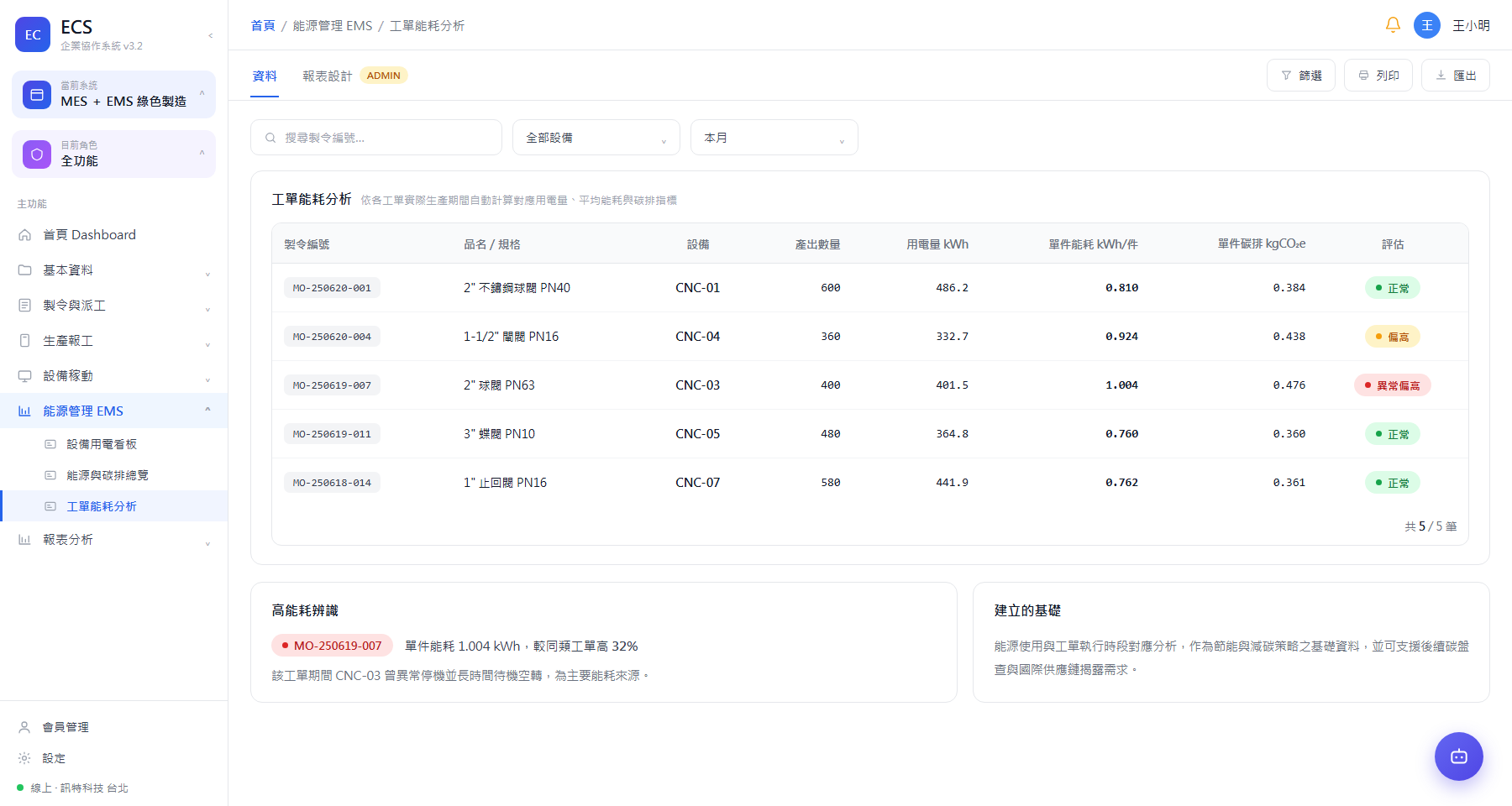Screen dimensions: 1512x806
Task: Collapse sidebar with the small chevron icon
Action: point(210,35)
